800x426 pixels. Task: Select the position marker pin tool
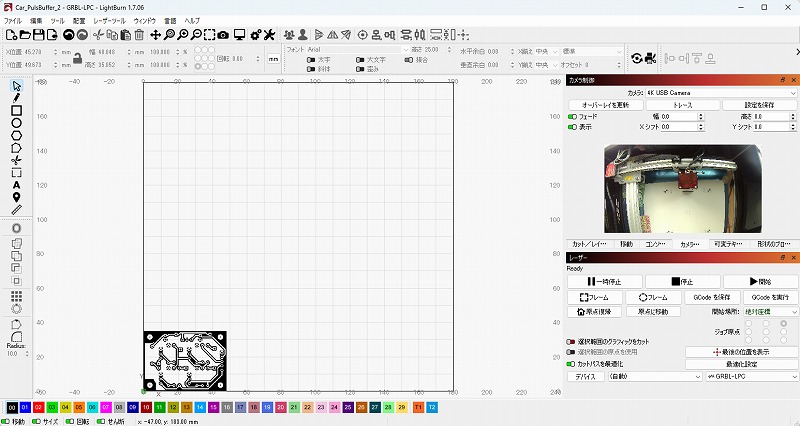tap(17, 197)
